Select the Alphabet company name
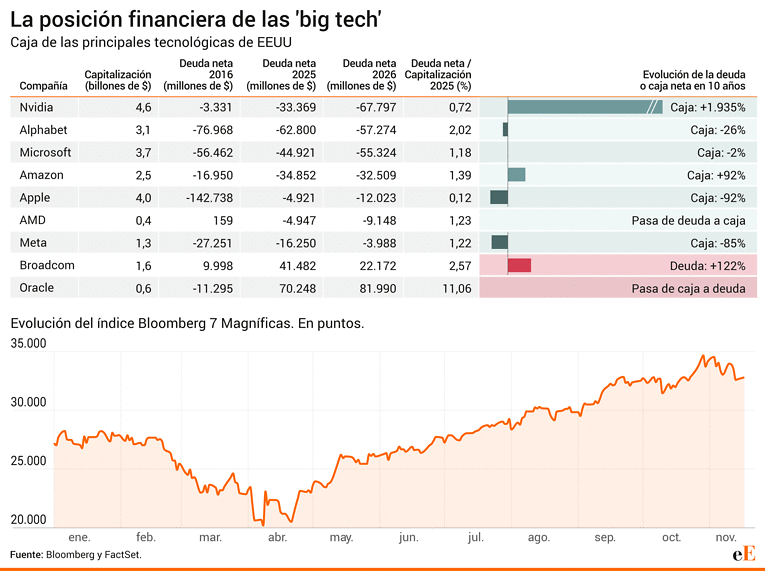The height and width of the screenshot is (571, 770). pos(44,130)
